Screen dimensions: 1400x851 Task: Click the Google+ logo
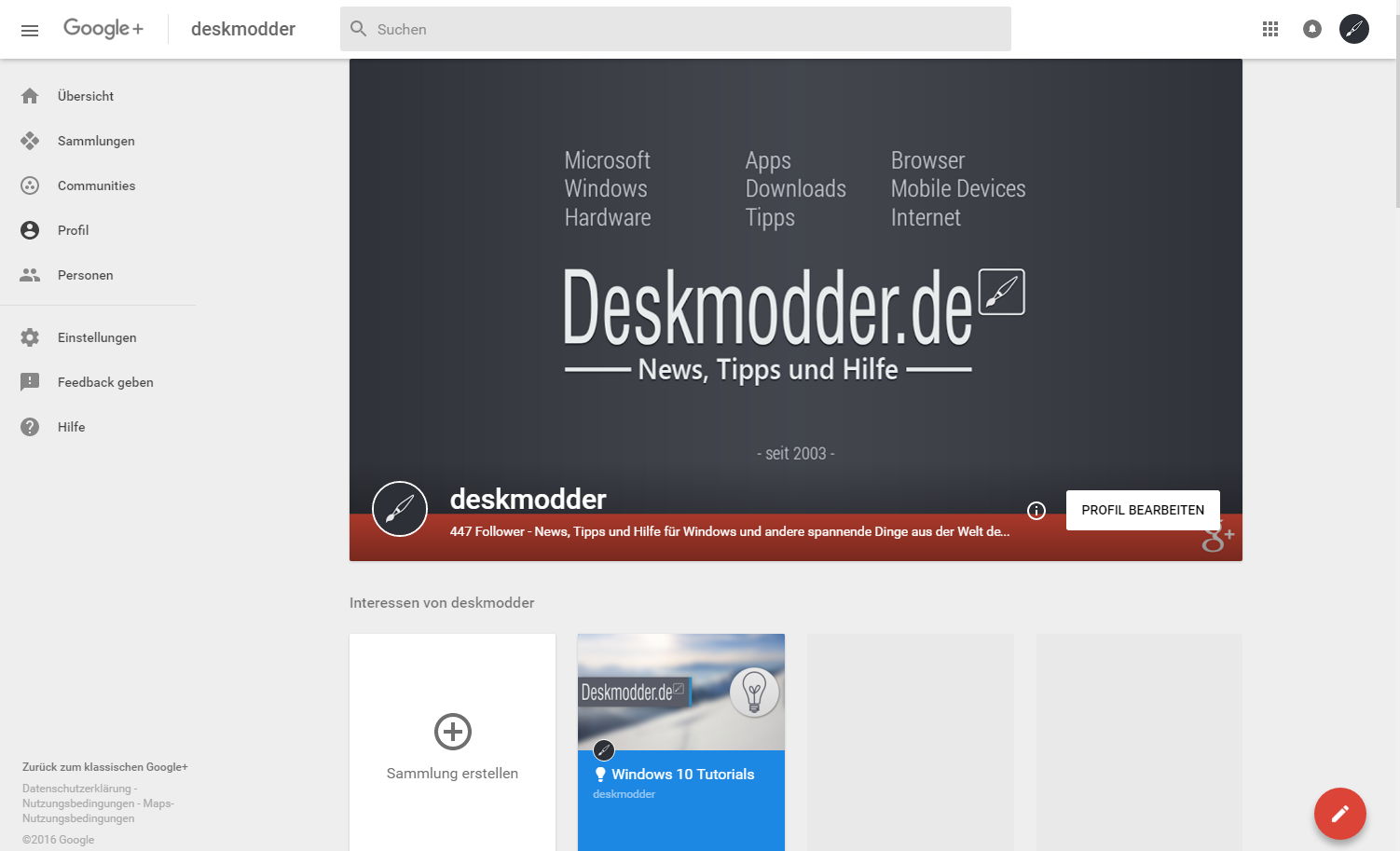coord(103,29)
